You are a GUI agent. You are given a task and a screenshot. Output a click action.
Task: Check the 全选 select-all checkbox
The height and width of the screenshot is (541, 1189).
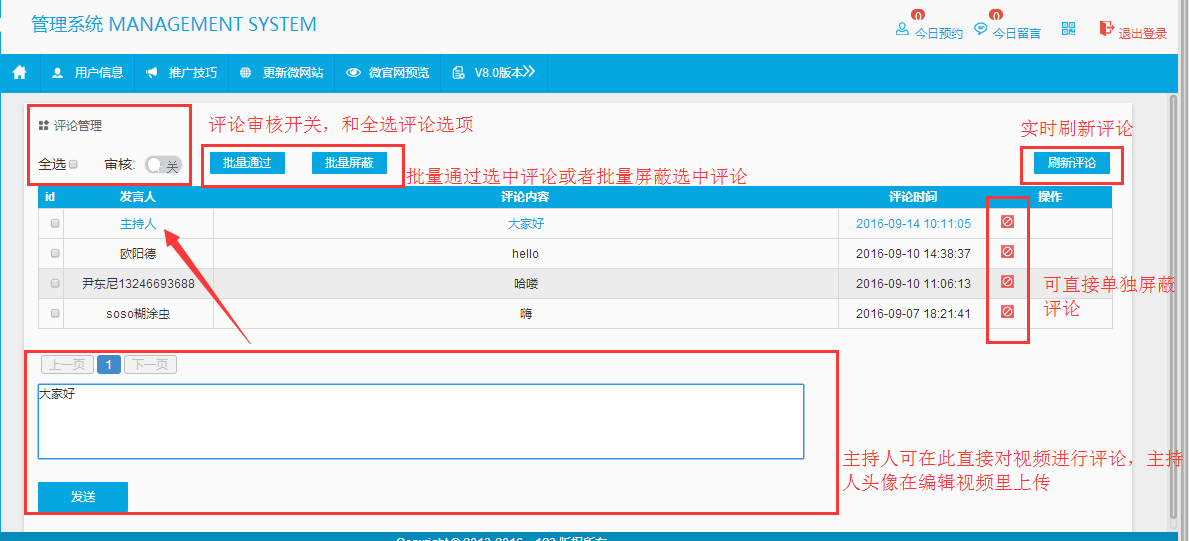click(73, 164)
